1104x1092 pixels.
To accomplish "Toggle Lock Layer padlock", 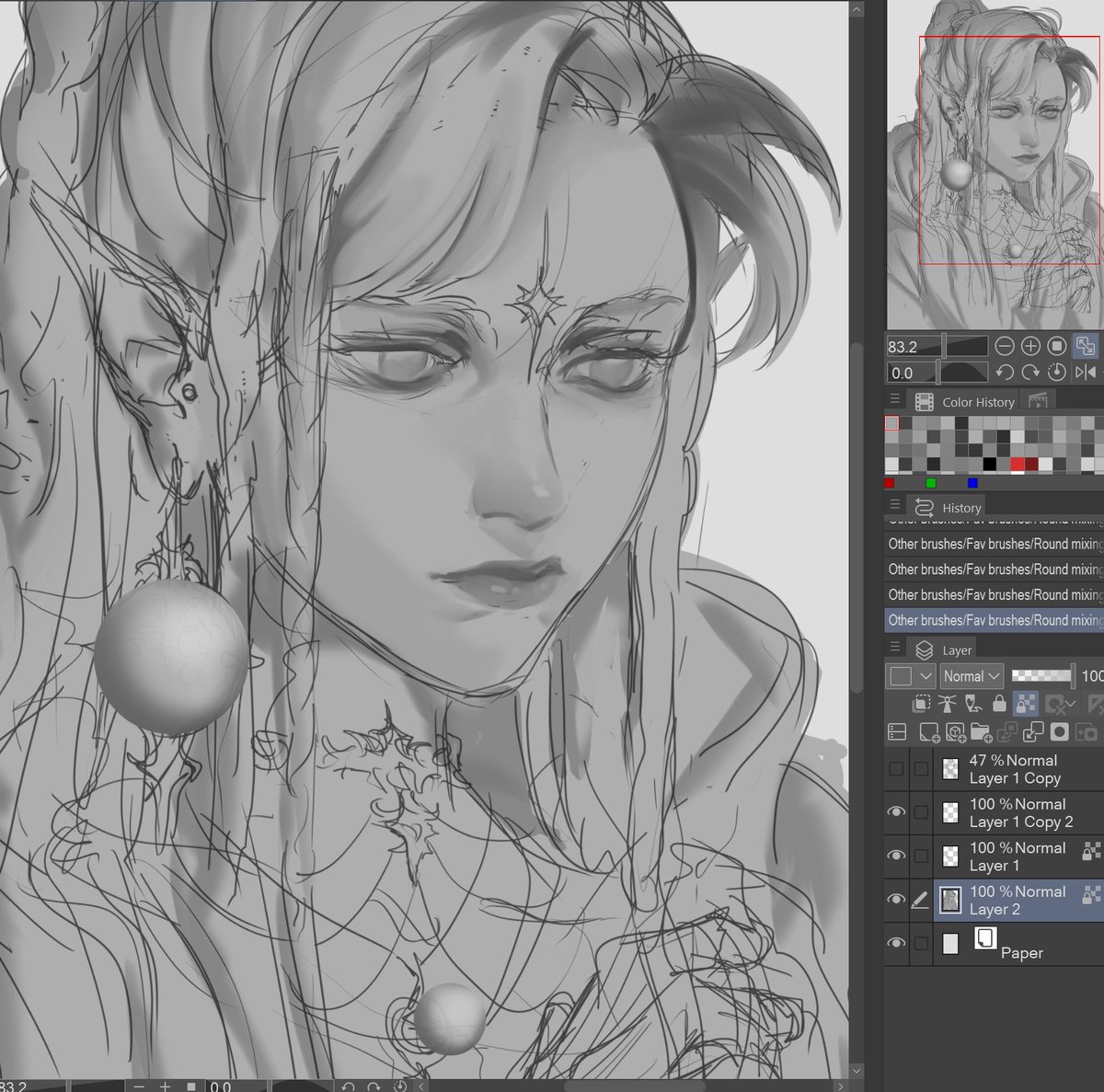I will click(999, 705).
